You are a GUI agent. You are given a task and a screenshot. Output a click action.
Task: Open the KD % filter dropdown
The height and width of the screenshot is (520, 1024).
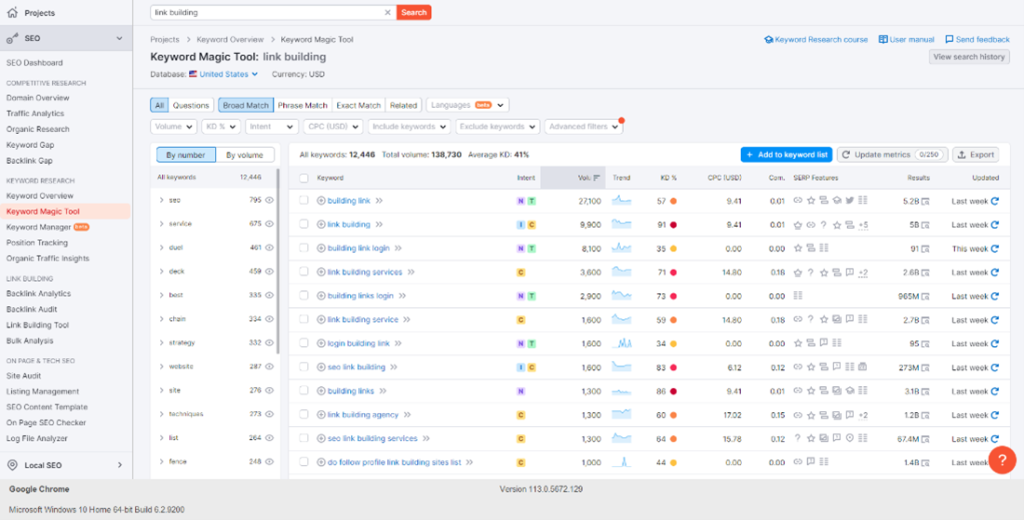(x=221, y=127)
